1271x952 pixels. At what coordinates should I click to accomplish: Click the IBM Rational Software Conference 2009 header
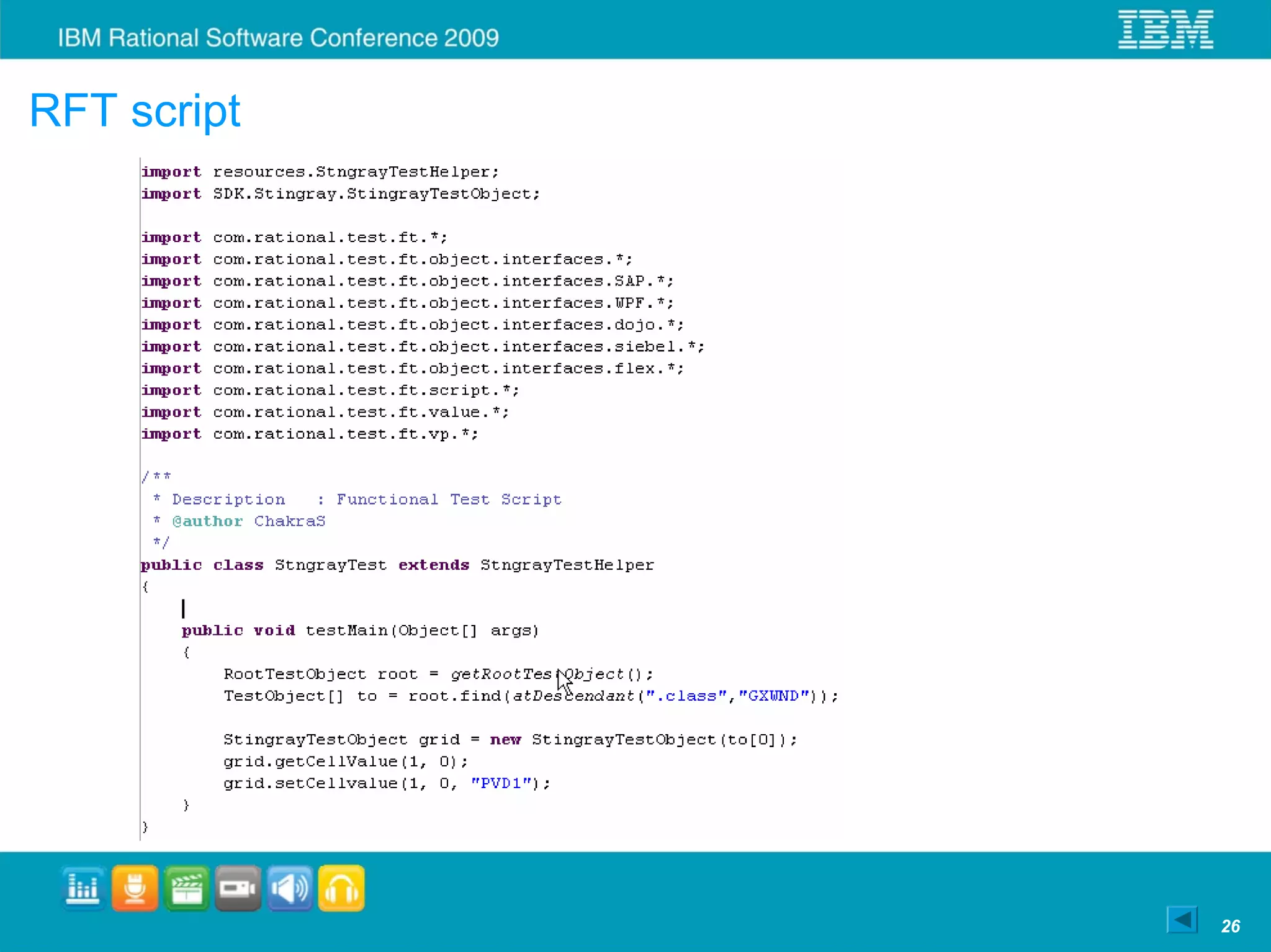tap(278, 38)
